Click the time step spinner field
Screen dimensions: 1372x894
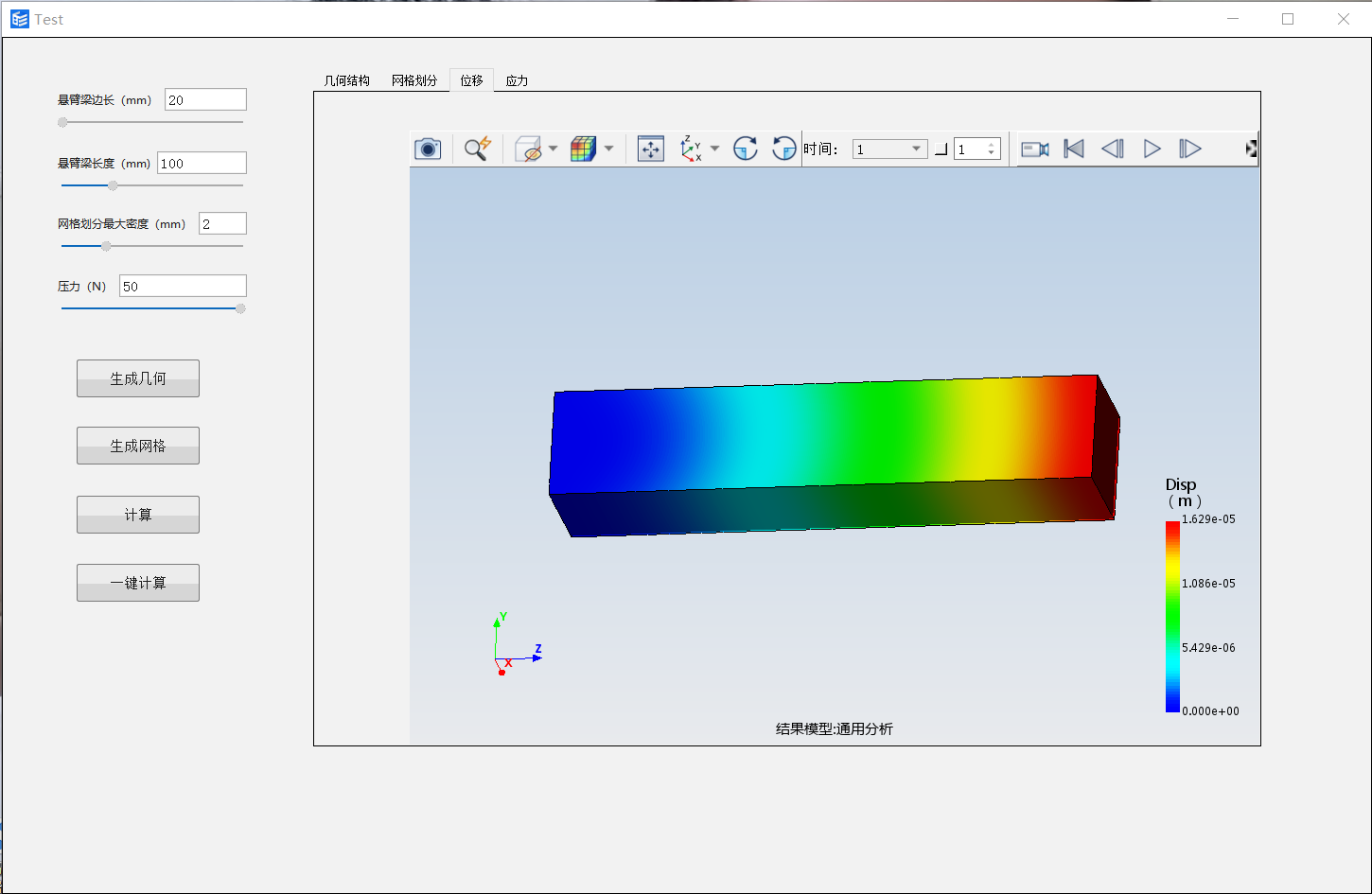click(x=976, y=149)
